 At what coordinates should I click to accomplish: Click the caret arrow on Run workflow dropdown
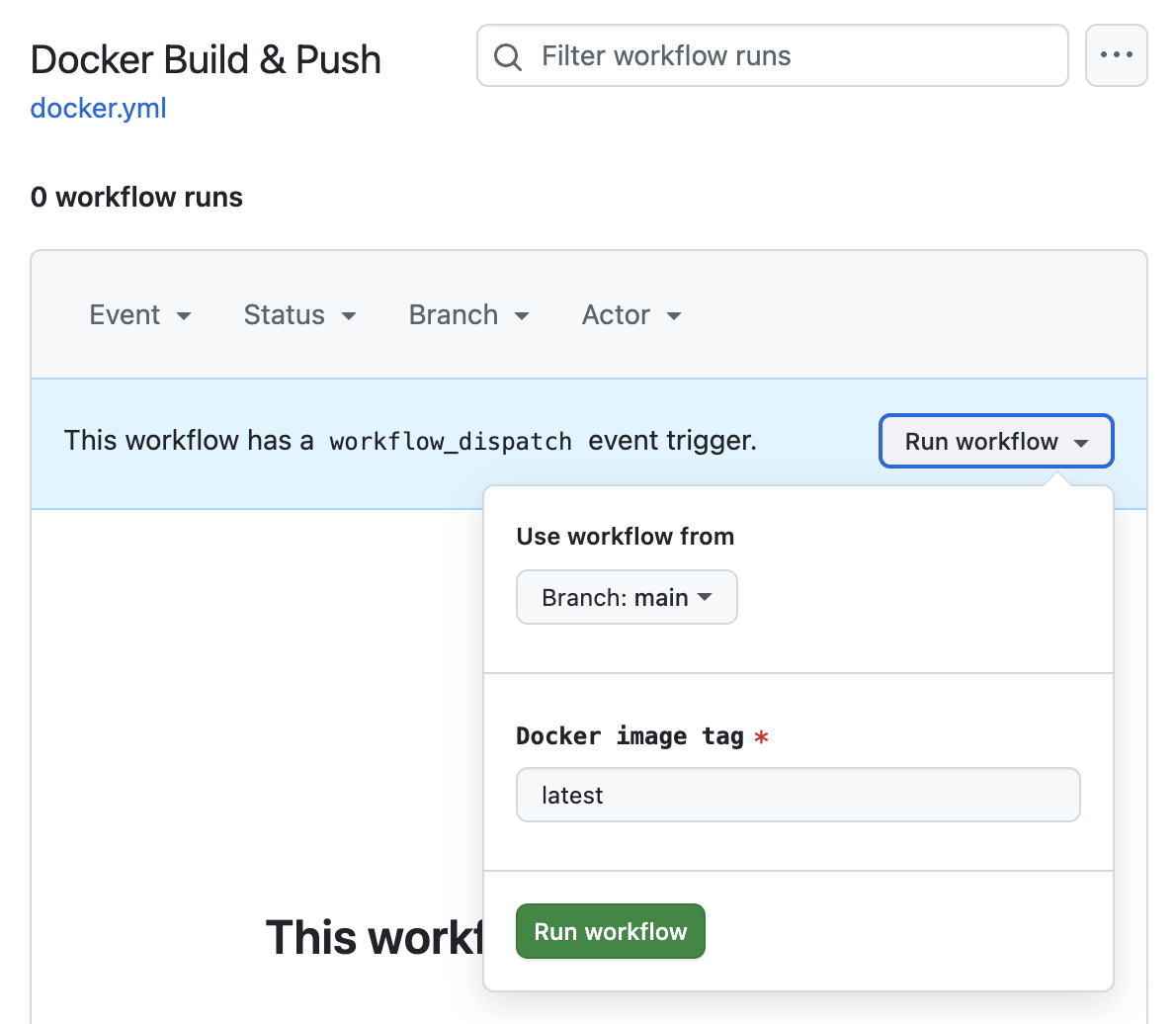(x=1081, y=443)
